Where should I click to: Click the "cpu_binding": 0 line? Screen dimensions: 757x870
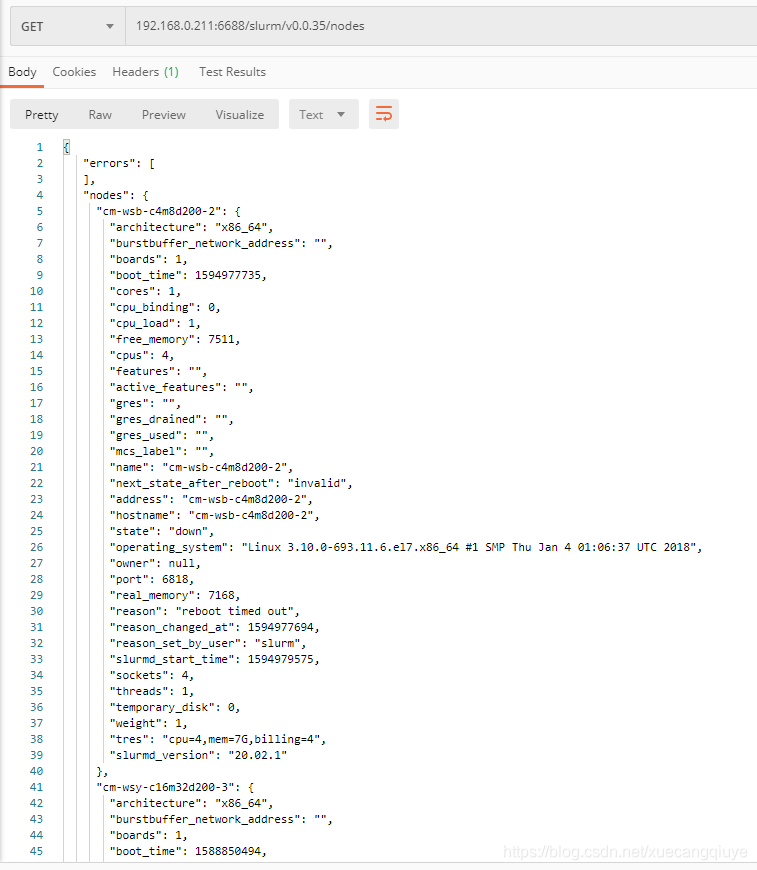click(165, 307)
